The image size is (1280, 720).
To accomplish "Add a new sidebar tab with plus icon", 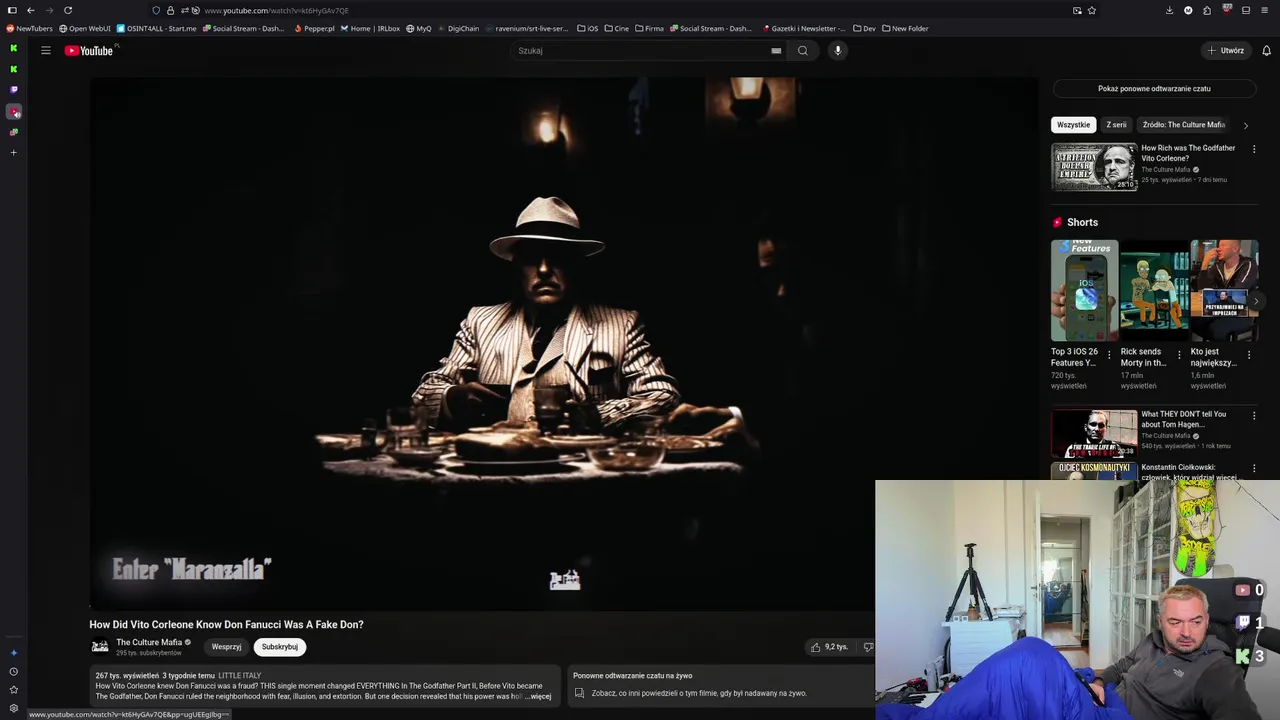I will click(13, 153).
